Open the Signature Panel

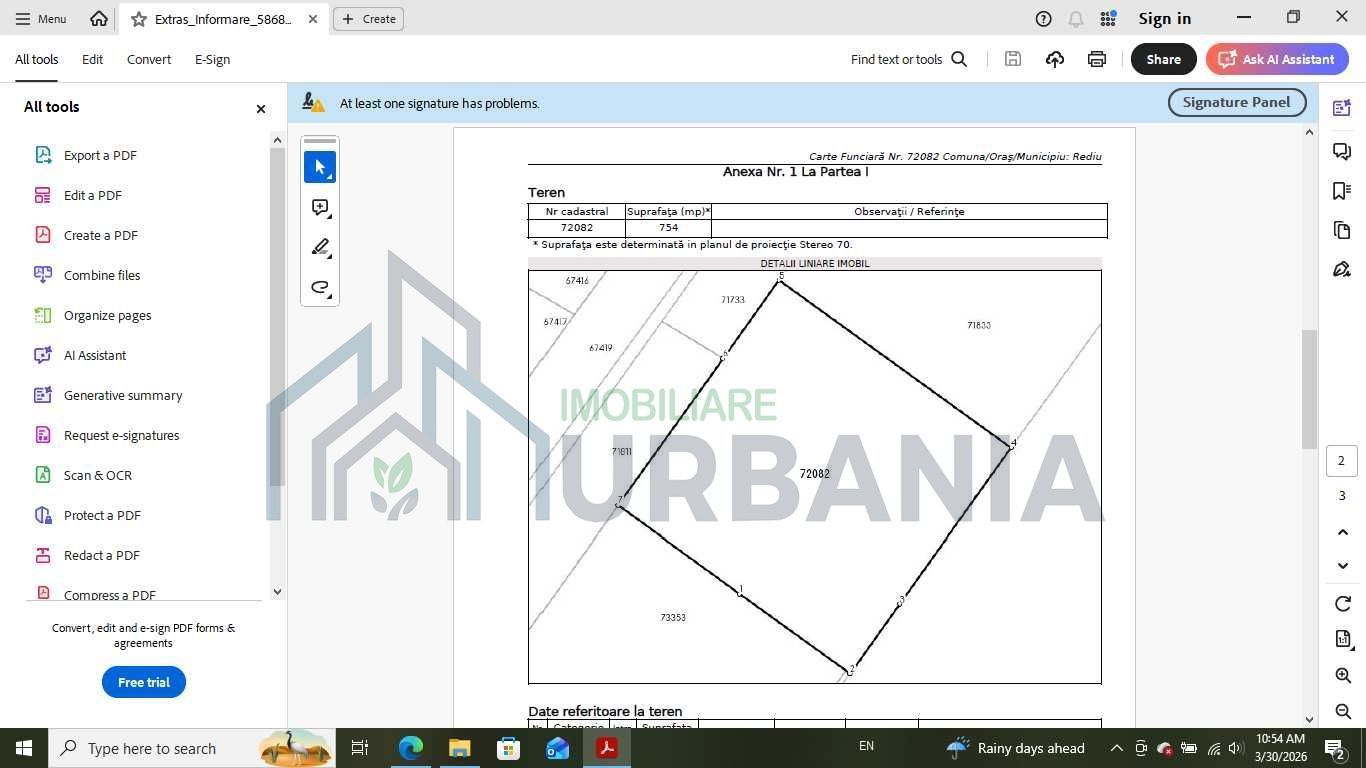coord(1236,101)
